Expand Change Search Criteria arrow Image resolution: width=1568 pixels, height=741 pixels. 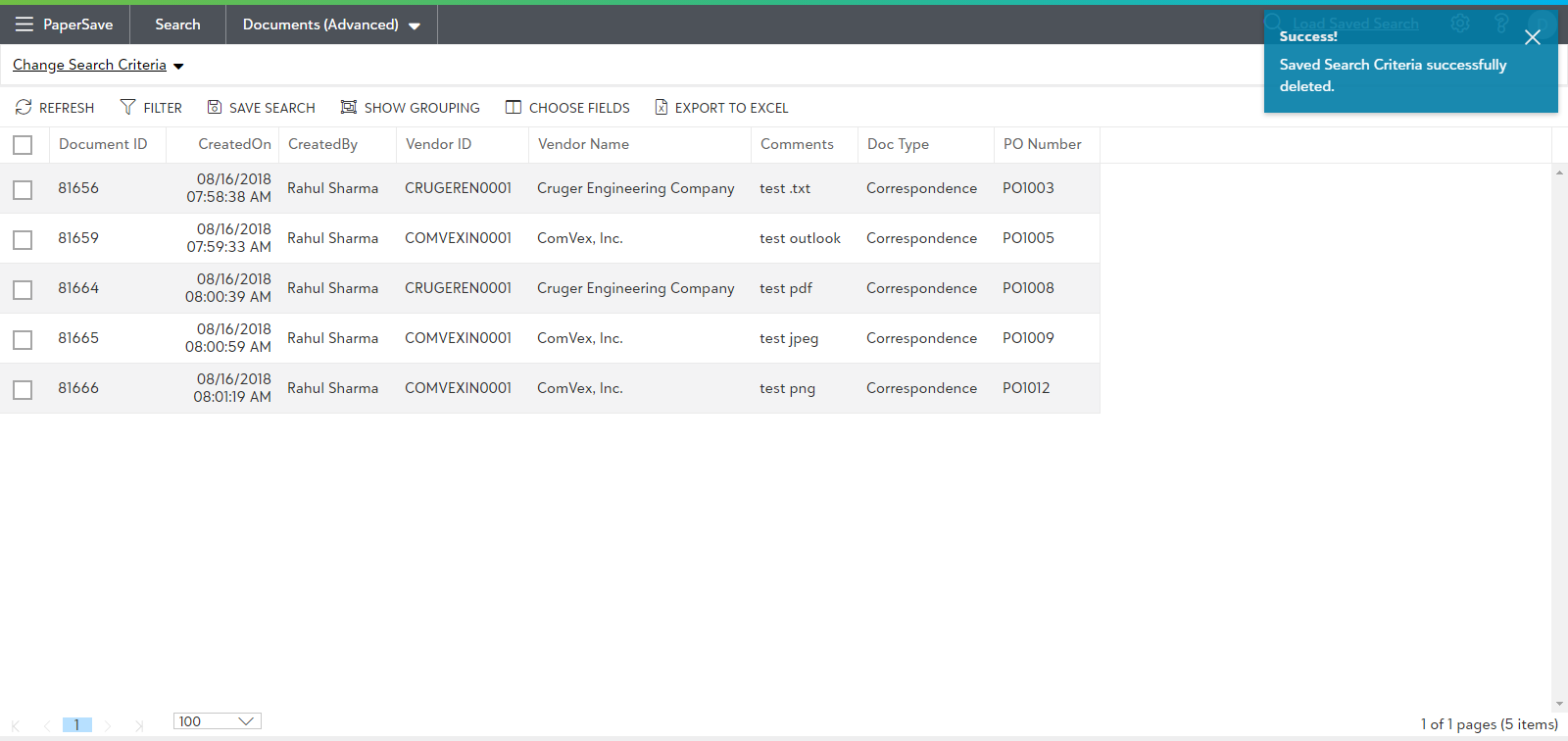(x=178, y=67)
